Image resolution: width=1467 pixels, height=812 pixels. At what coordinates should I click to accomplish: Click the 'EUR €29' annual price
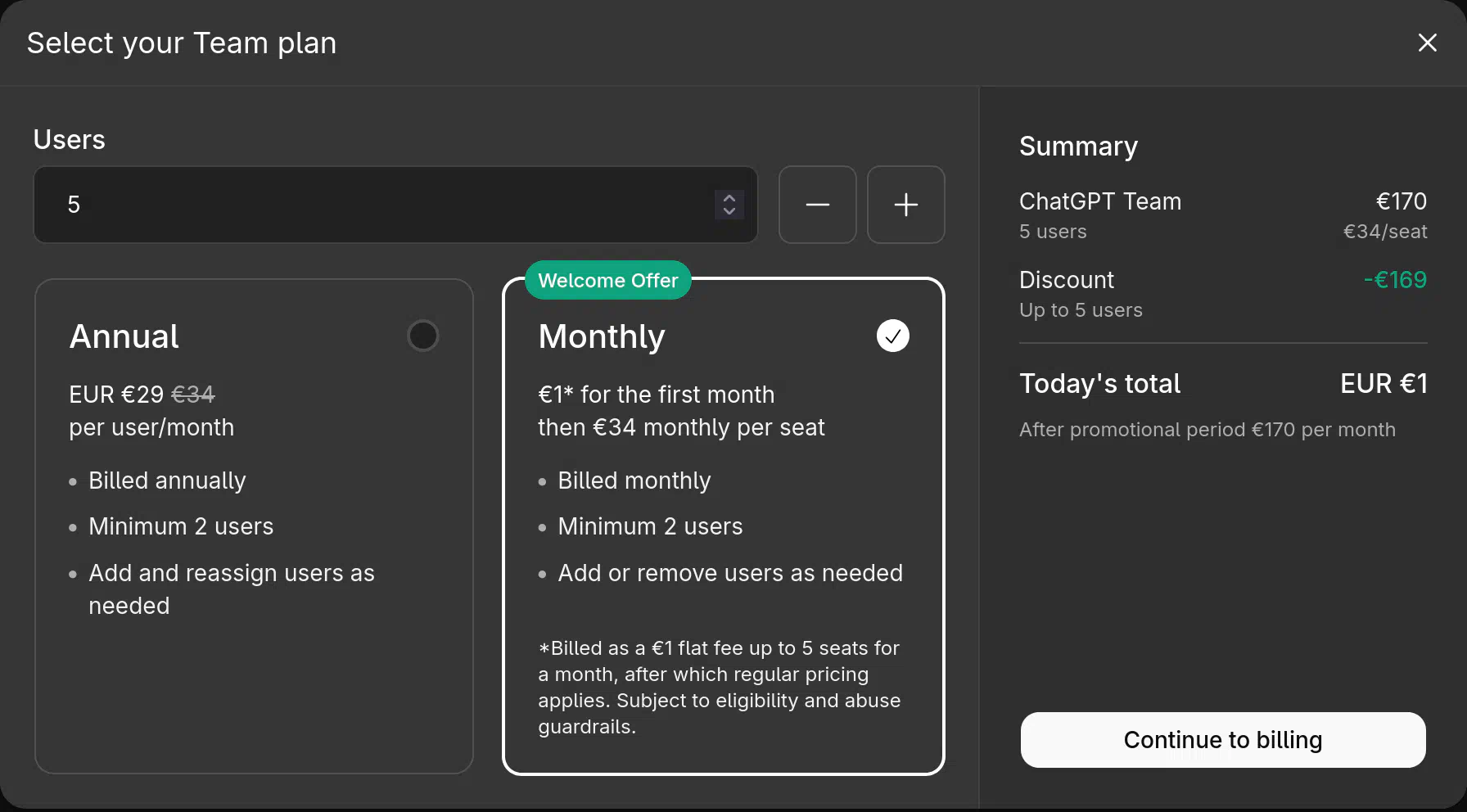[x=116, y=395]
